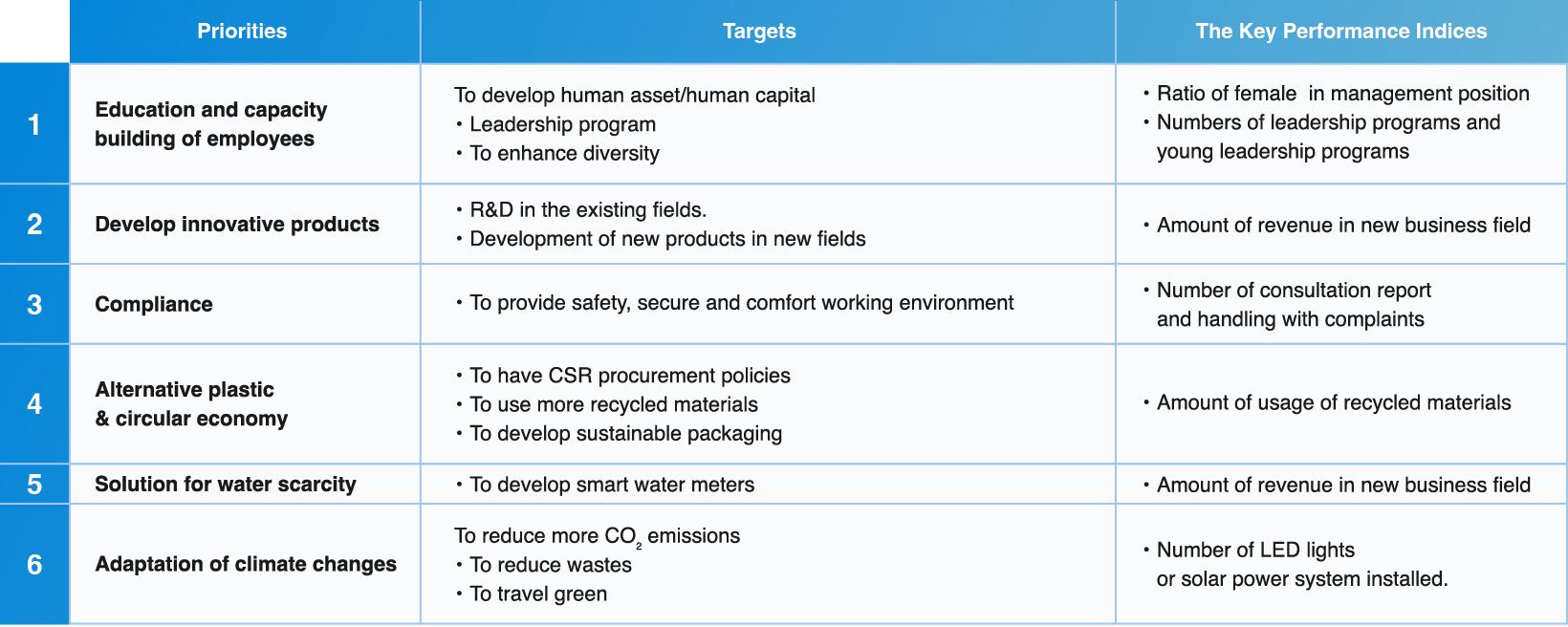1568x627 pixels.
Task: Select row number 5 cell
Action: [34, 485]
